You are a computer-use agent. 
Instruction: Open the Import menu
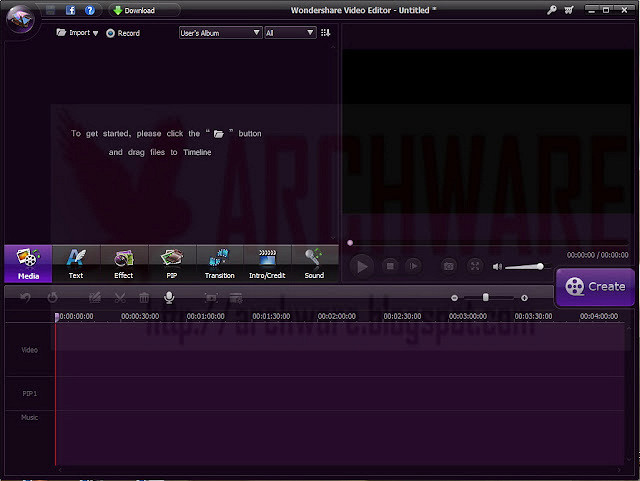[x=78, y=33]
